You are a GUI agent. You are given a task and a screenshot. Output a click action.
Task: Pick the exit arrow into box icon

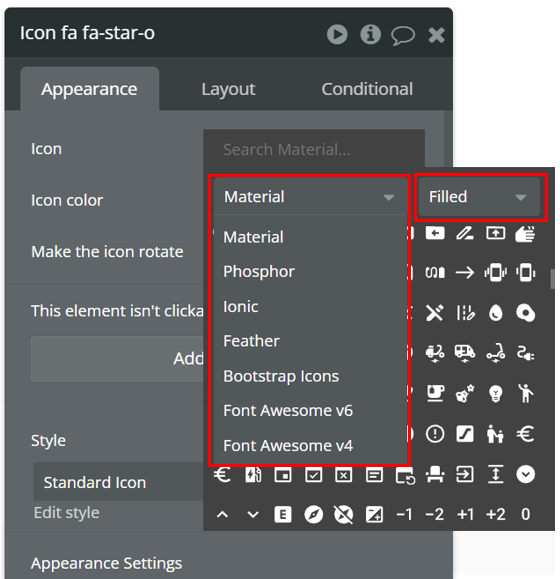tap(465, 474)
